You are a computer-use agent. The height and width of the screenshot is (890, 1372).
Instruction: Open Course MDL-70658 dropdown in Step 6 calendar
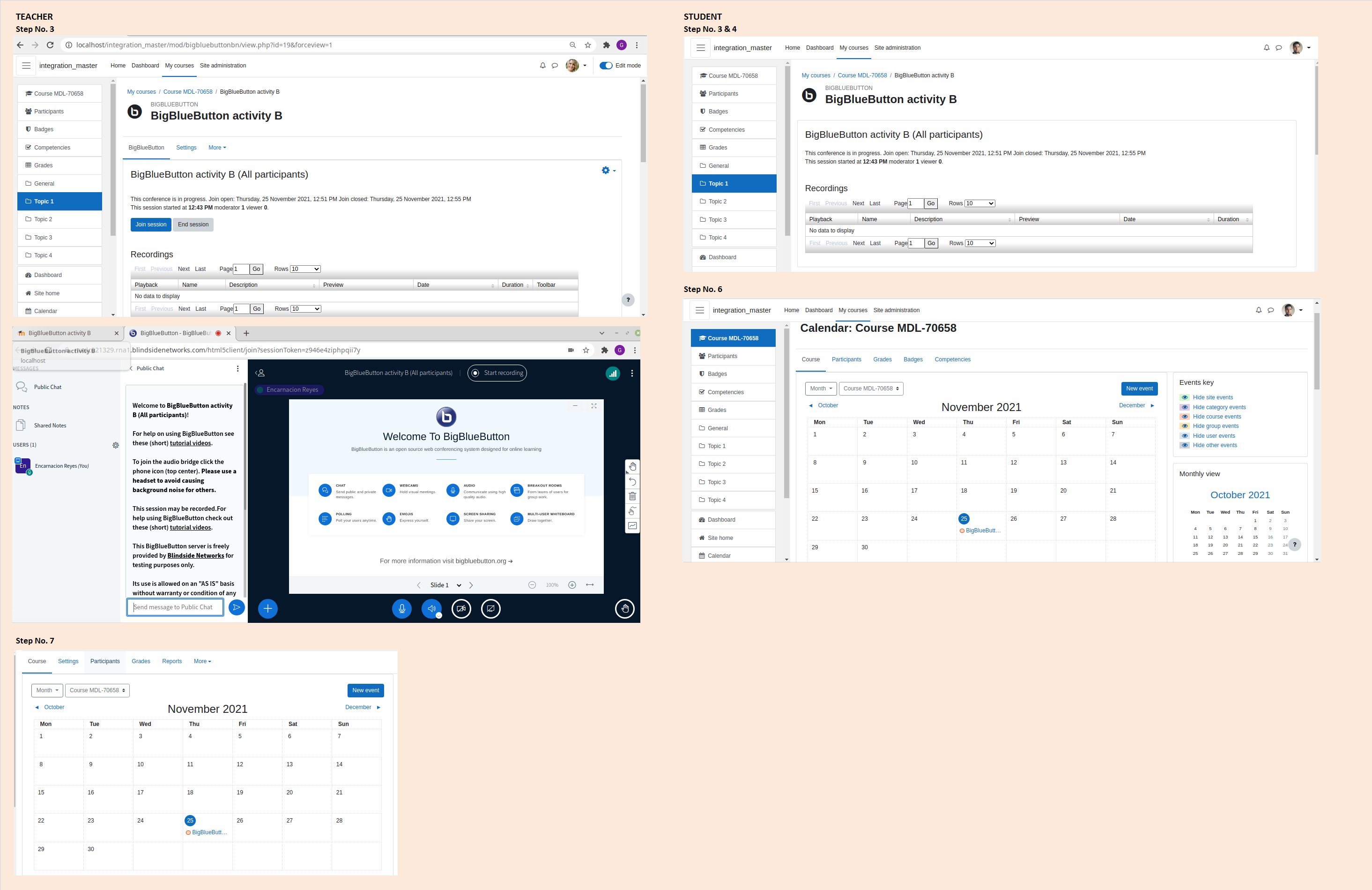pos(871,389)
